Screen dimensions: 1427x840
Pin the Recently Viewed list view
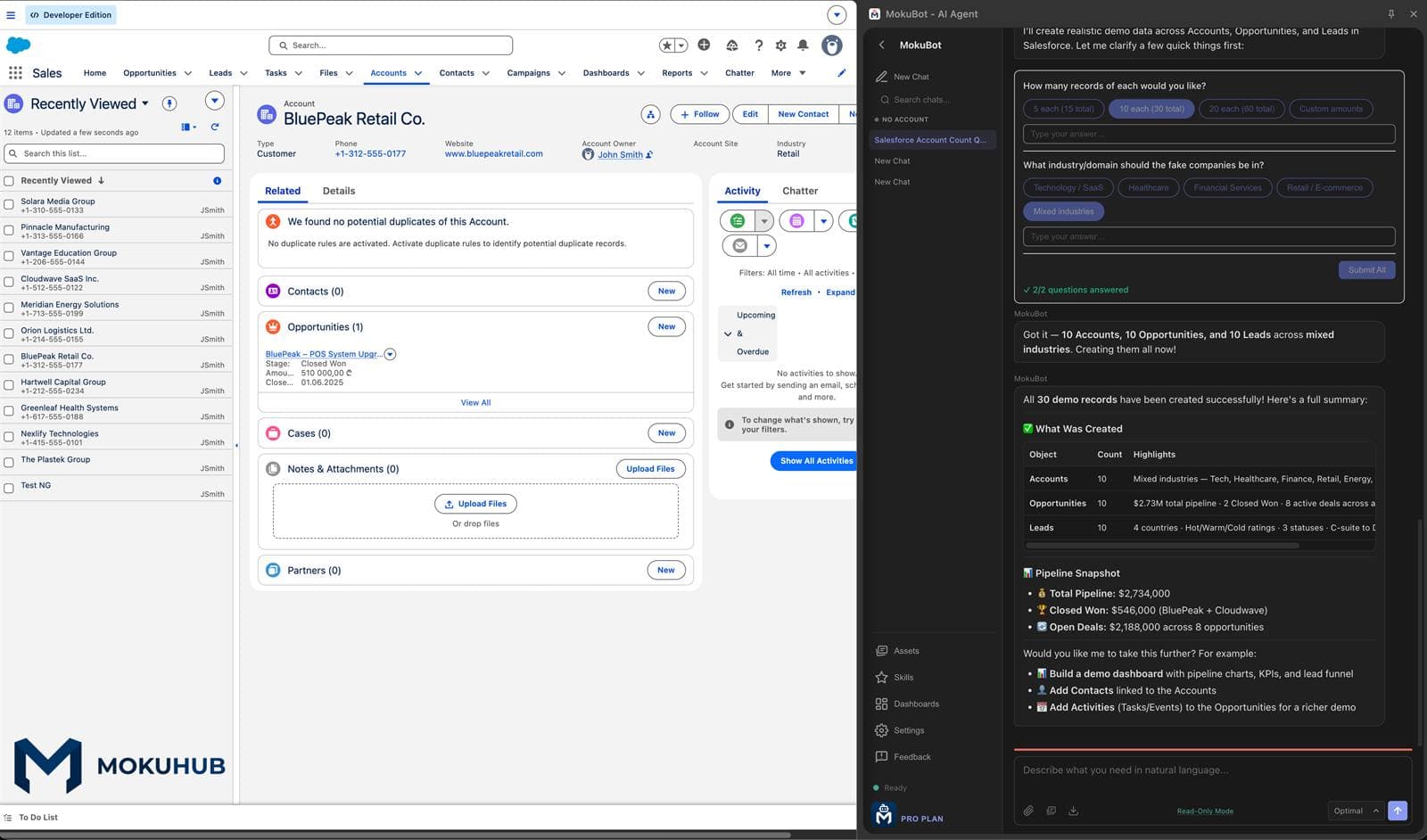click(169, 103)
